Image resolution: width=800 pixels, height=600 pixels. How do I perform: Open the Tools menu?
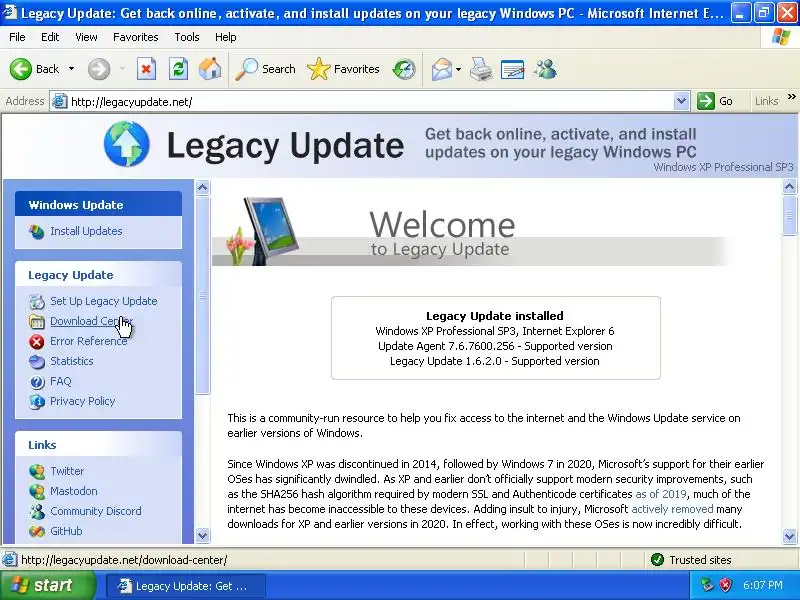(187, 37)
